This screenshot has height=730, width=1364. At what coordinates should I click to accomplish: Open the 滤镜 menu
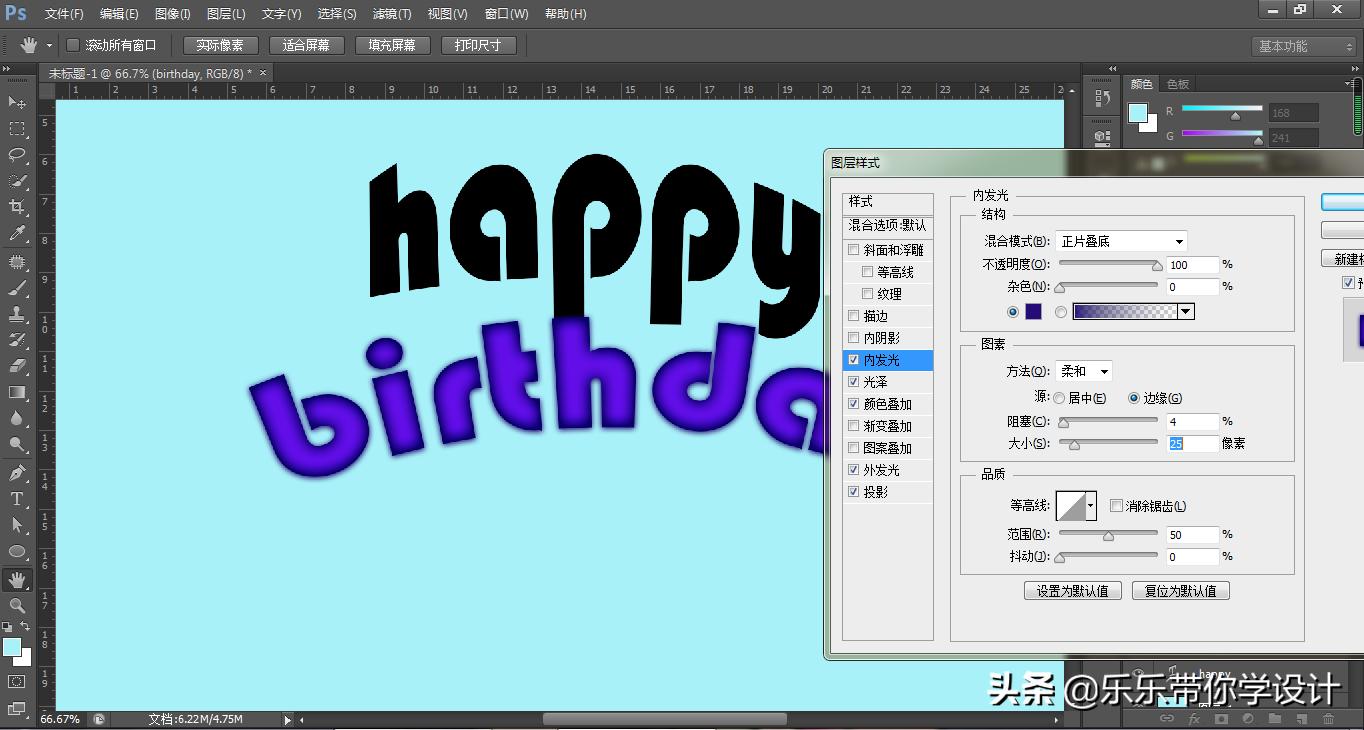[x=392, y=13]
